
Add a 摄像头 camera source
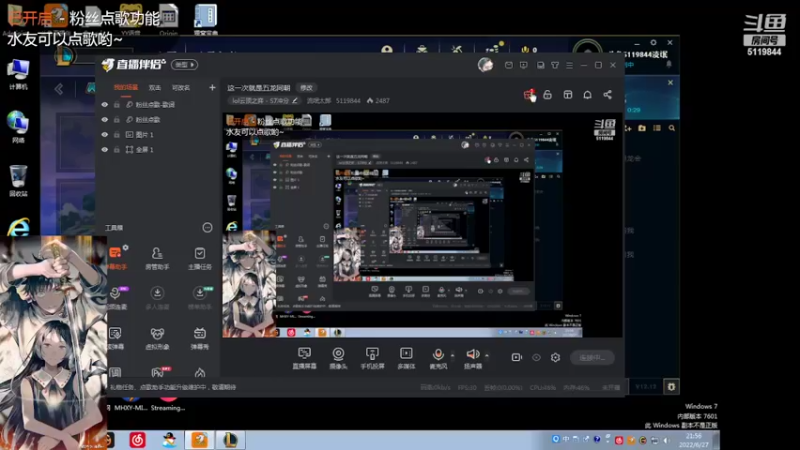point(338,358)
